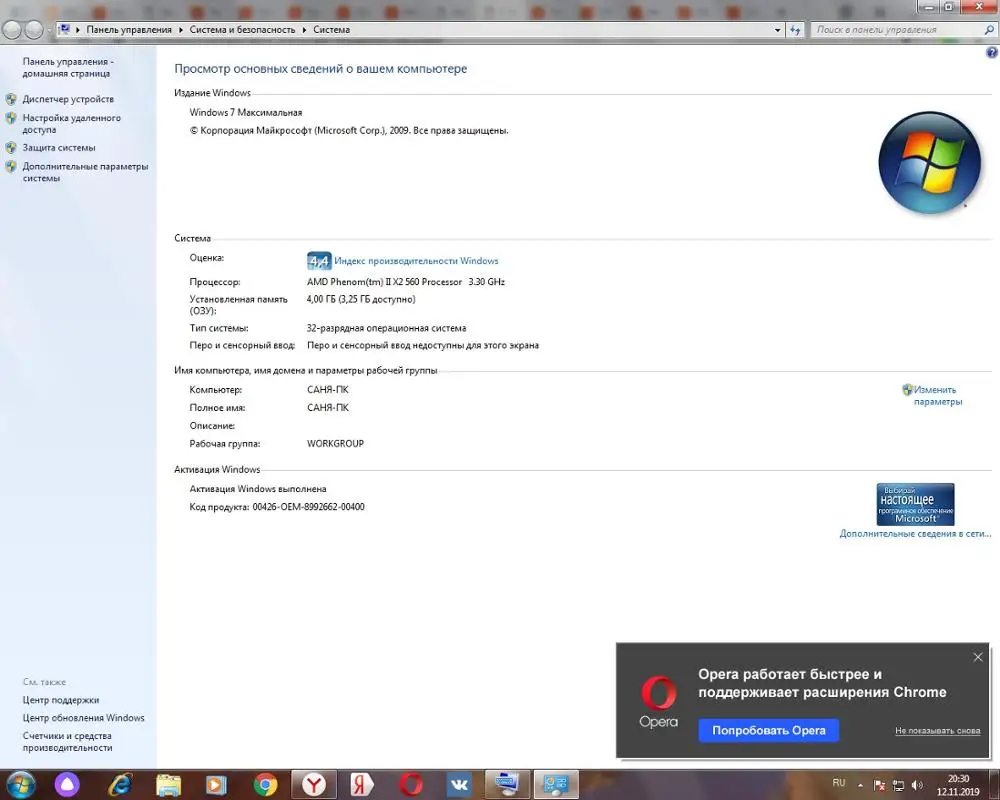Image resolution: width=1000 pixels, height=800 pixels.
Task: Click the RU language indicator
Action: pyautogui.click(x=839, y=783)
